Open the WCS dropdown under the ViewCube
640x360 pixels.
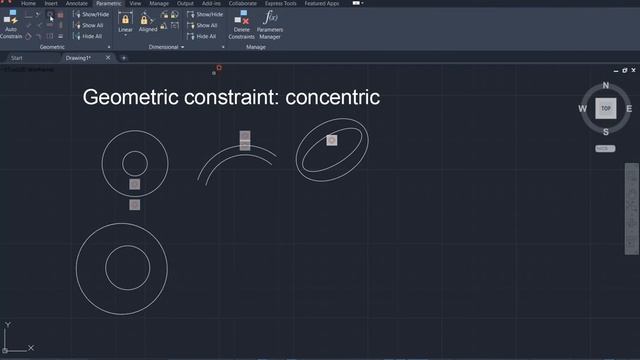tap(605, 149)
